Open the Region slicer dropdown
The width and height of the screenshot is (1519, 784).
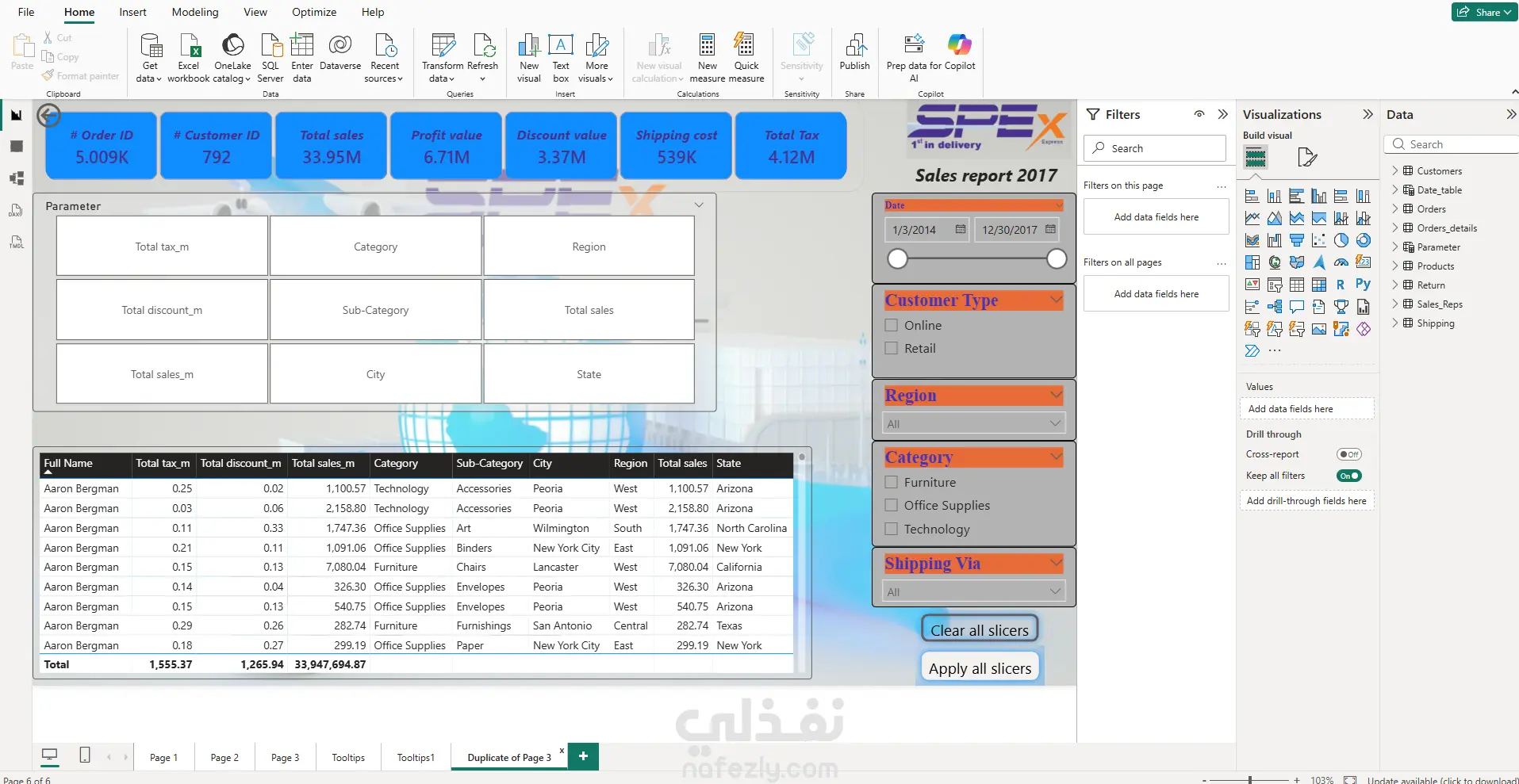[974, 423]
